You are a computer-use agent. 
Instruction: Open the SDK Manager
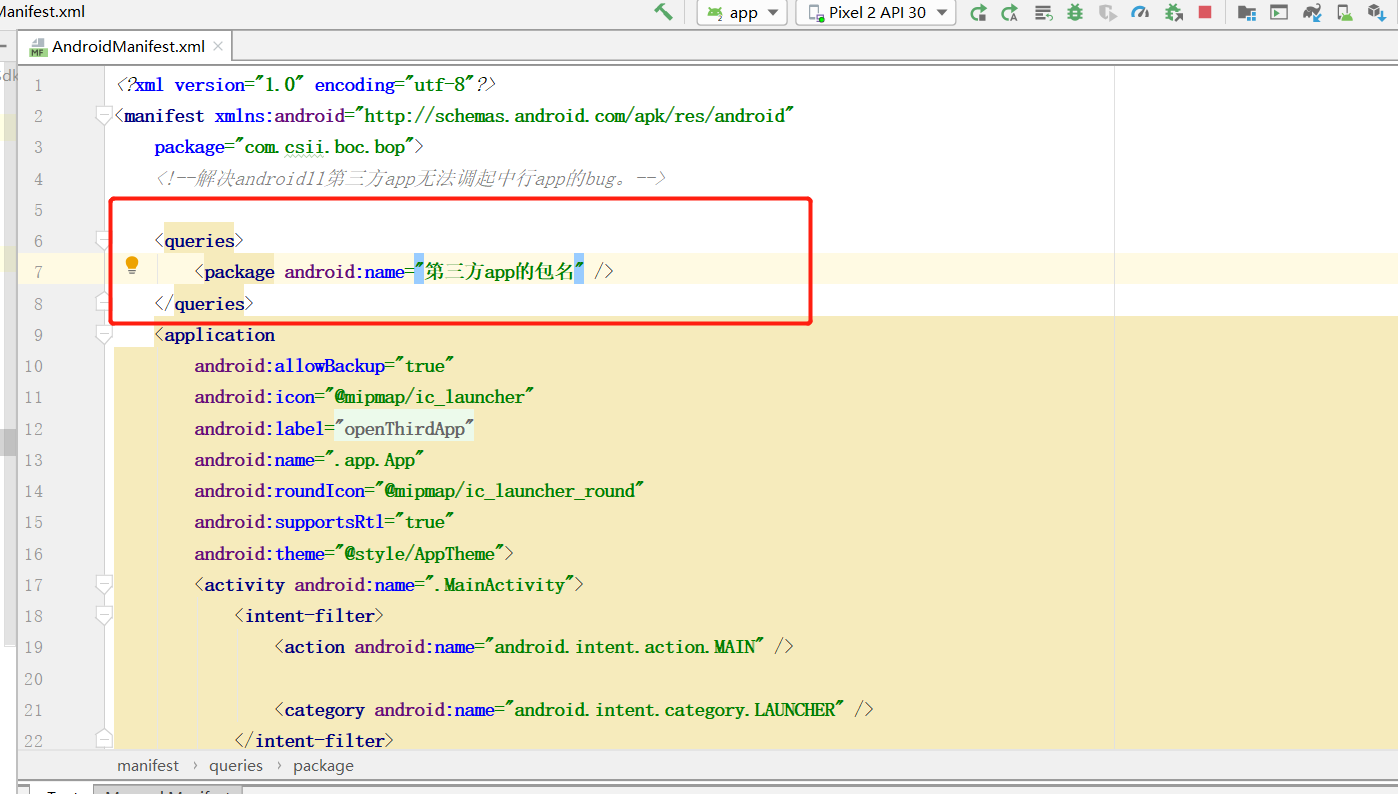(1376, 13)
